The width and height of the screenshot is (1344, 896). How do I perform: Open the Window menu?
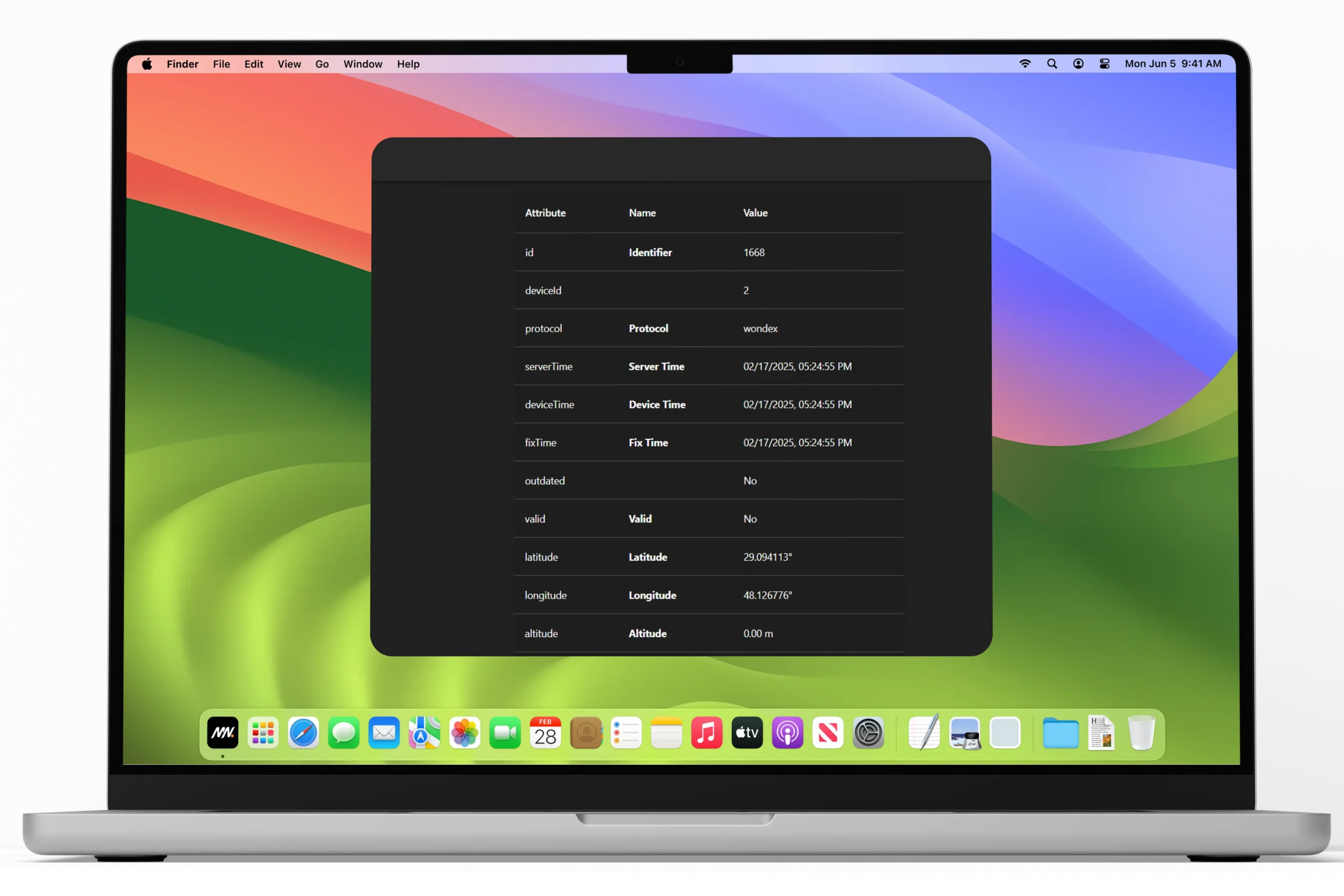click(362, 64)
